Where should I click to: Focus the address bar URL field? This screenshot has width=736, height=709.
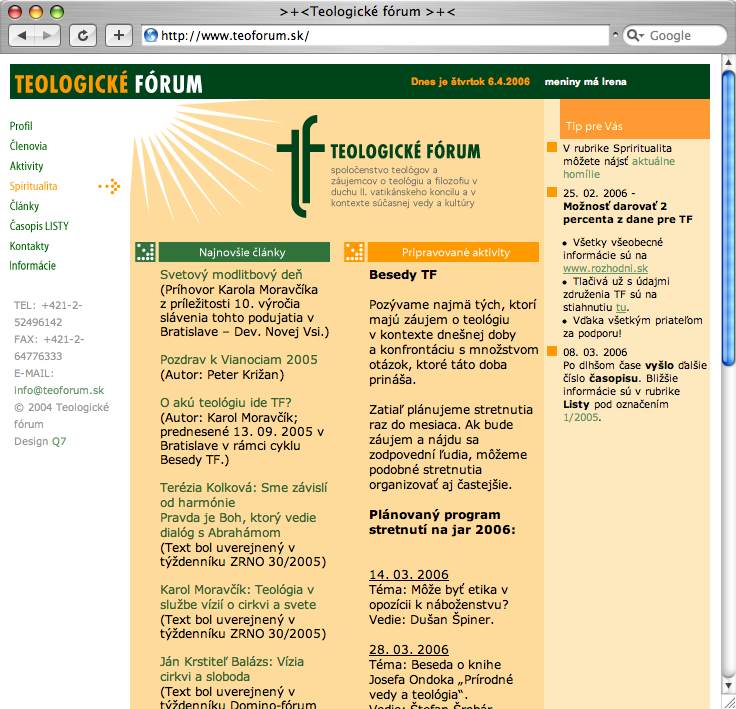[x=376, y=35]
